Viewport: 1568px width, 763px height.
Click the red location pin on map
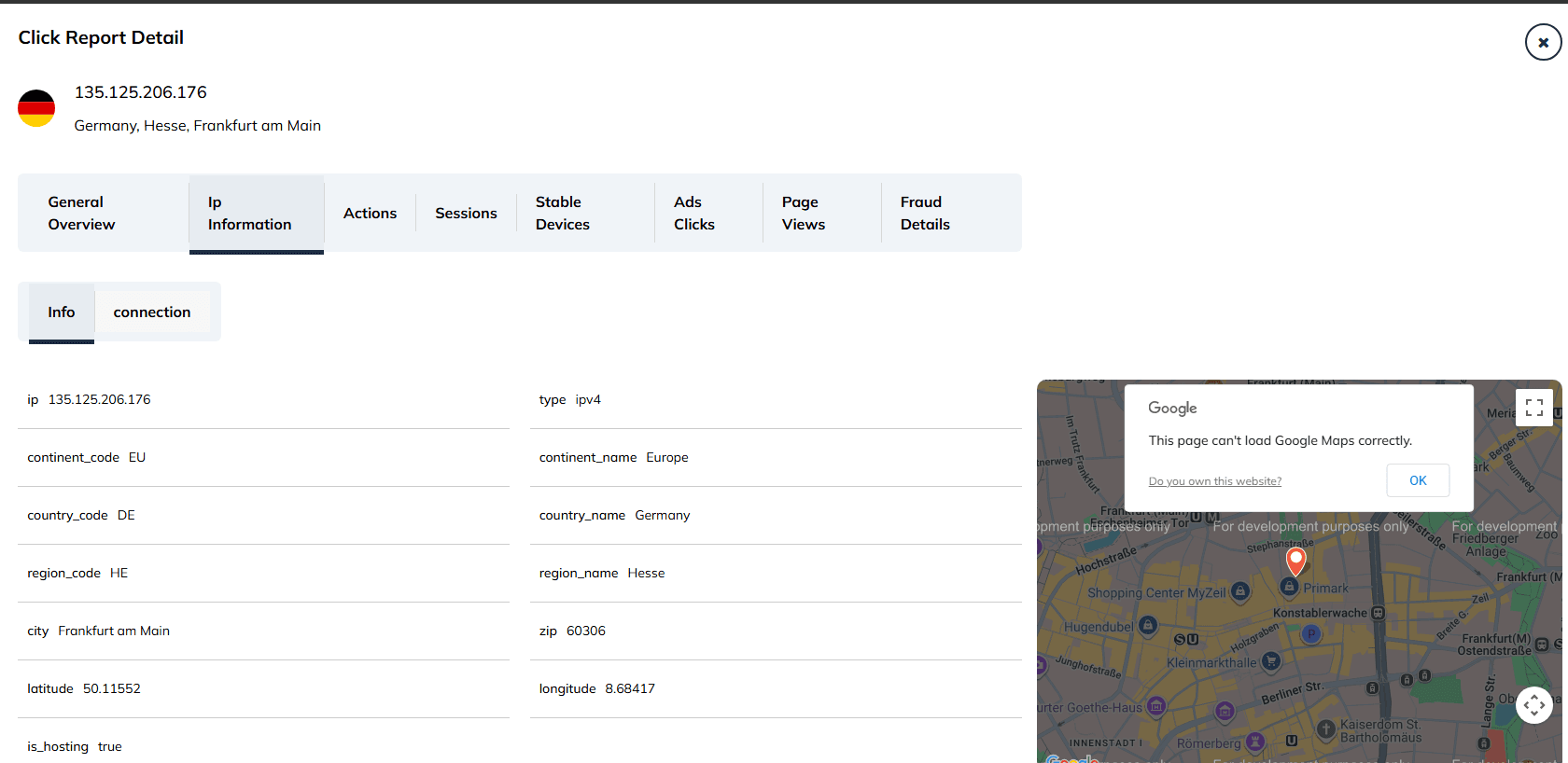[1295, 560]
